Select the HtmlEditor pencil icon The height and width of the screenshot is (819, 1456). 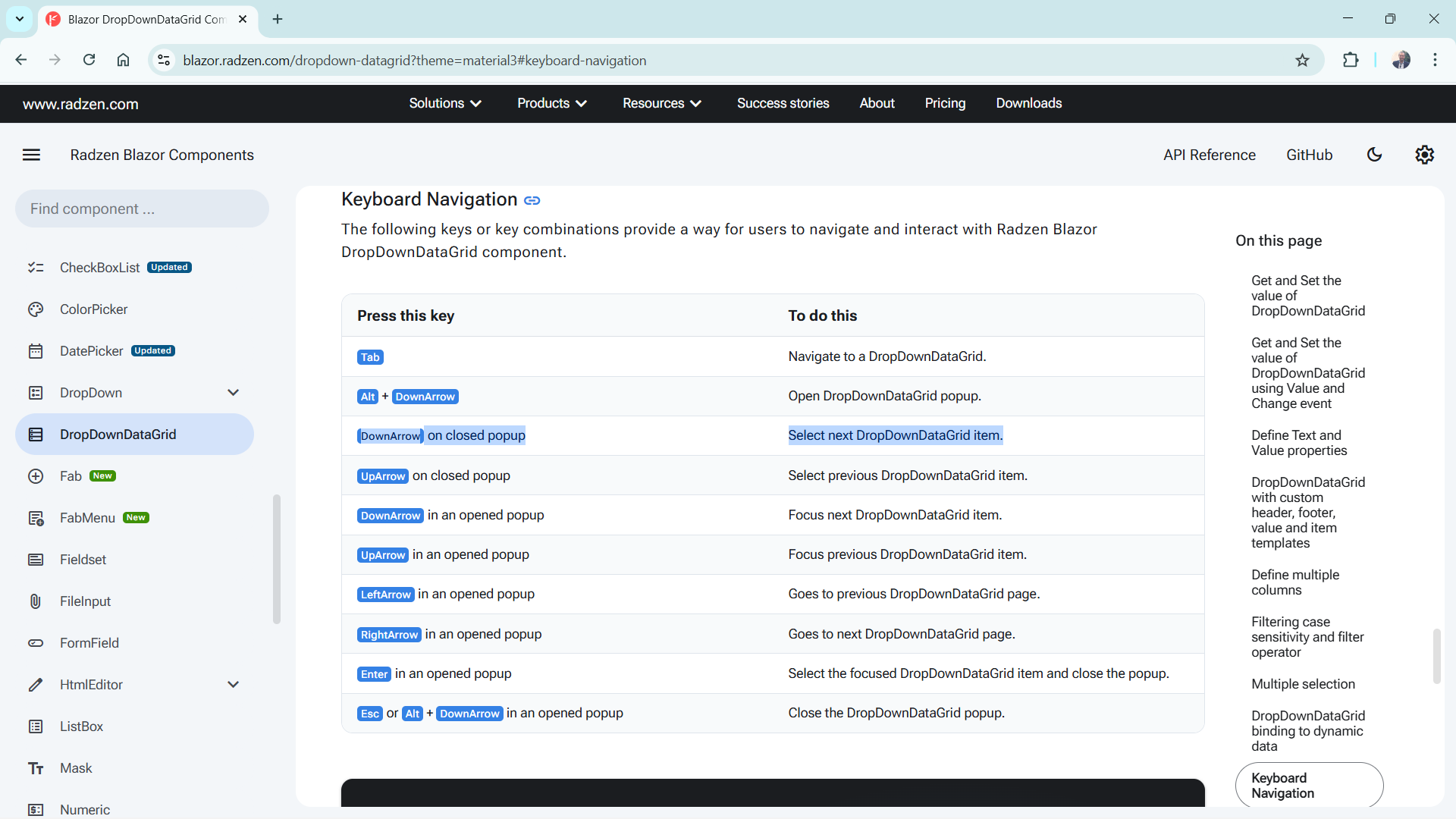point(36,685)
